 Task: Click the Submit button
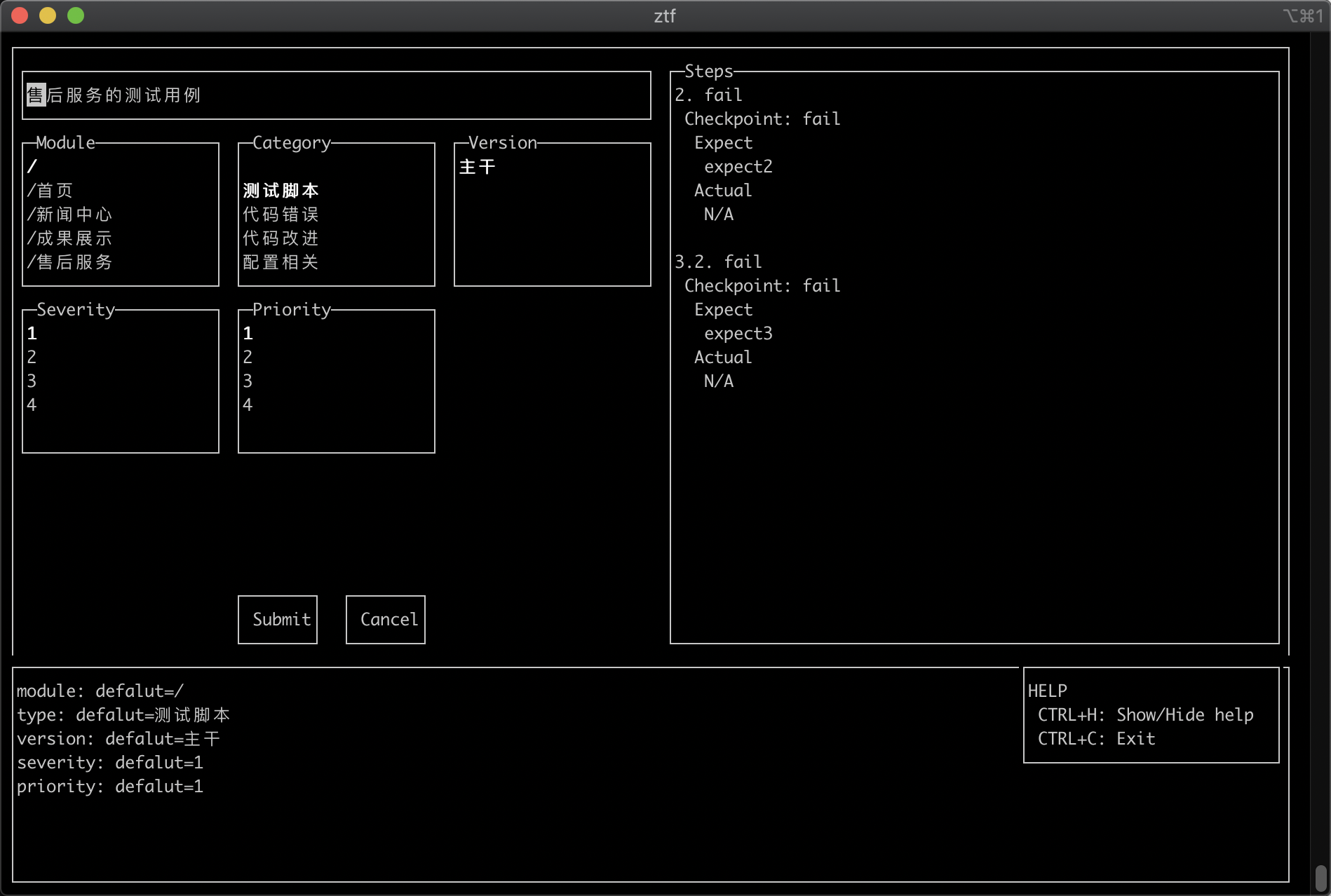[278, 619]
